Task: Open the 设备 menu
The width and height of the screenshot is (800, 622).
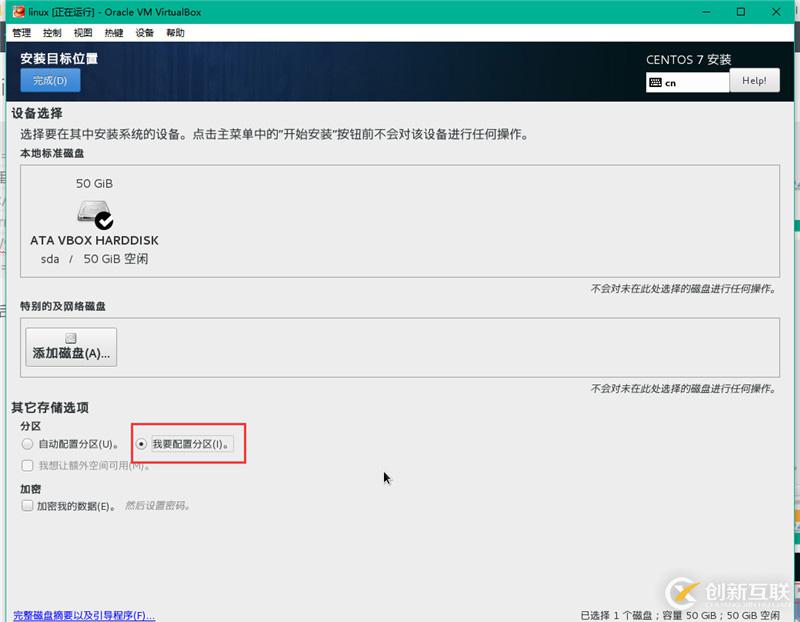Action: pos(144,33)
